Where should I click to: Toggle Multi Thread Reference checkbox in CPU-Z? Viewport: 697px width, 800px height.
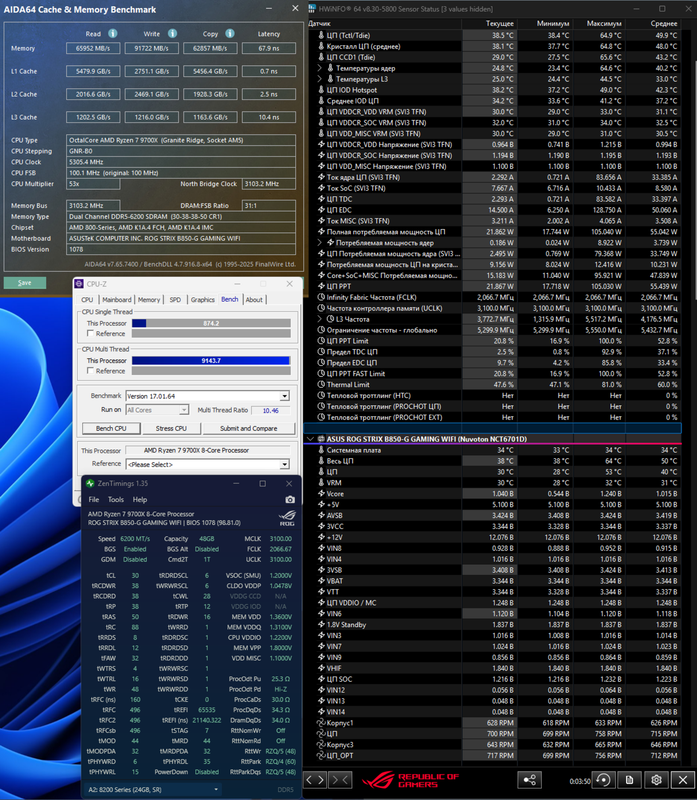point(90,370)
